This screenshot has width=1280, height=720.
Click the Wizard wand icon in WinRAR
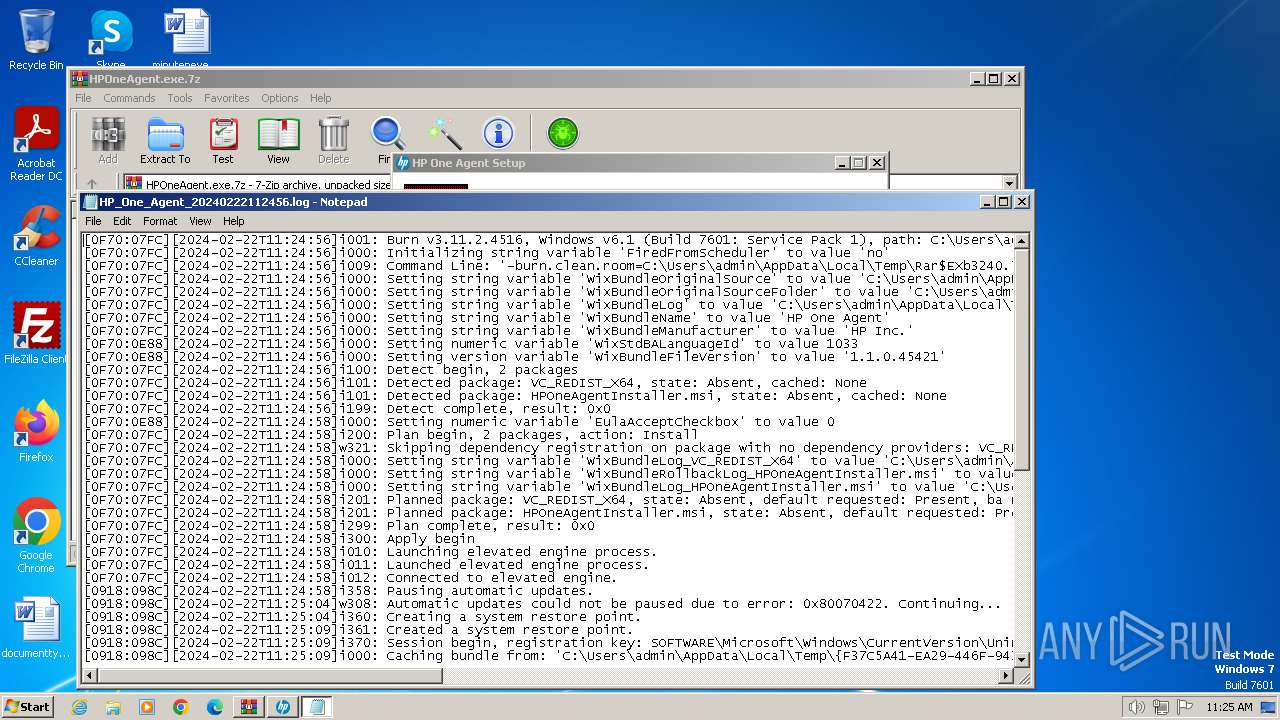point(444,134)
